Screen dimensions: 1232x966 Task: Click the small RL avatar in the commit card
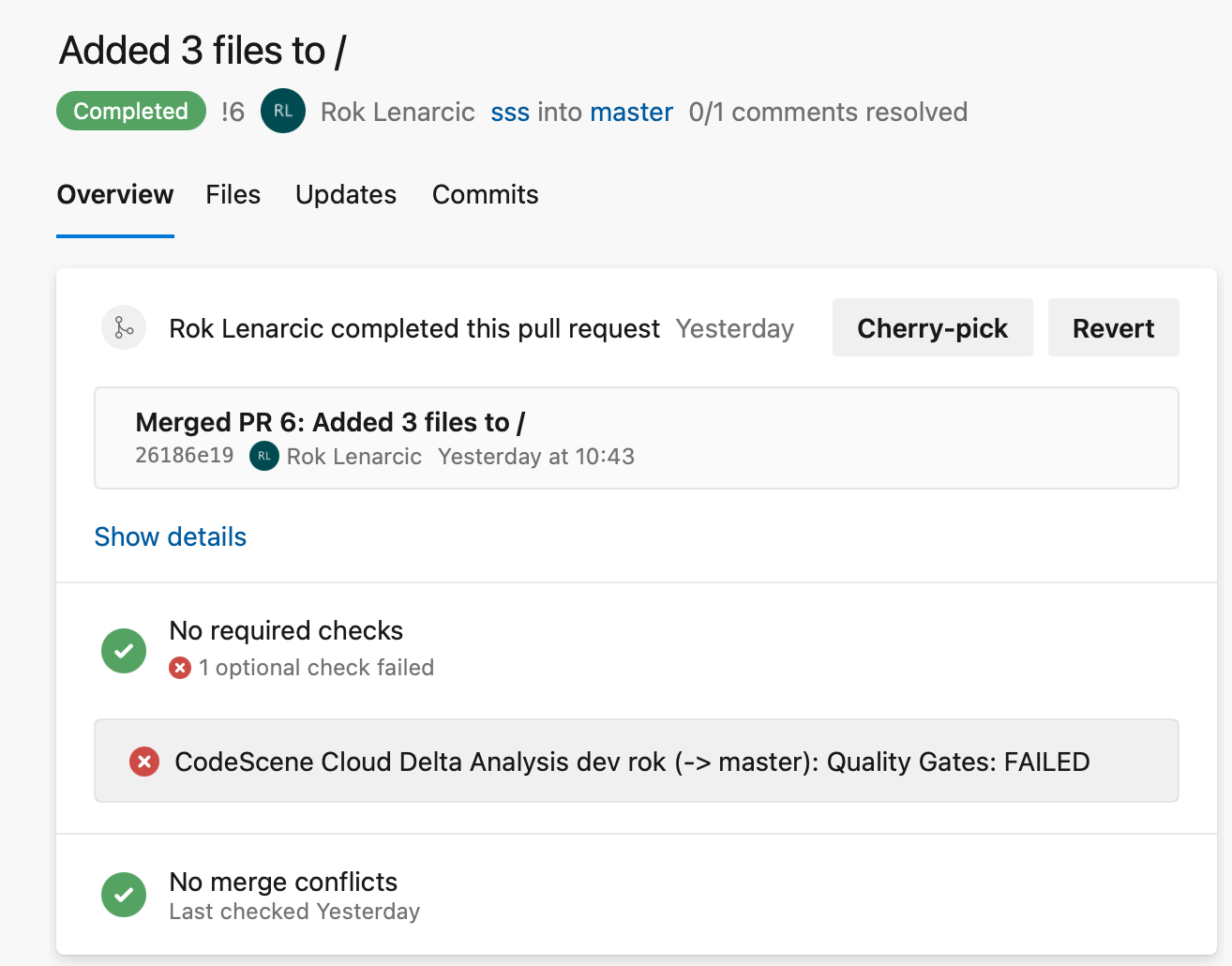pos(264,456)
